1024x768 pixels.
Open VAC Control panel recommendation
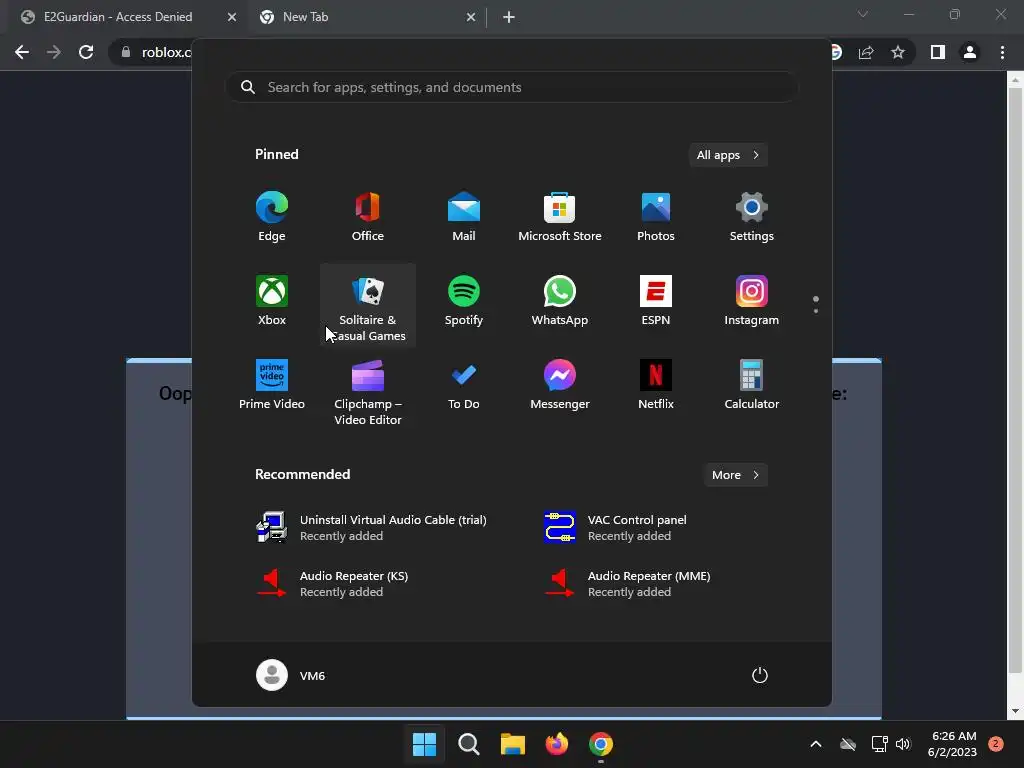[616, 528]
